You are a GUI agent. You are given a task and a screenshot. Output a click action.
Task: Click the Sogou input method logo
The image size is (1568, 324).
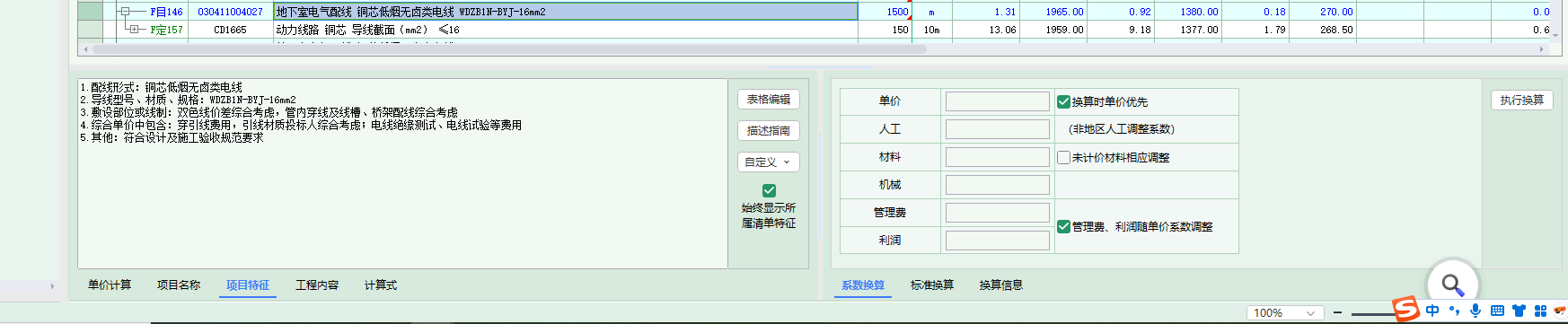pyautogui.click(x=1406, y=310)
